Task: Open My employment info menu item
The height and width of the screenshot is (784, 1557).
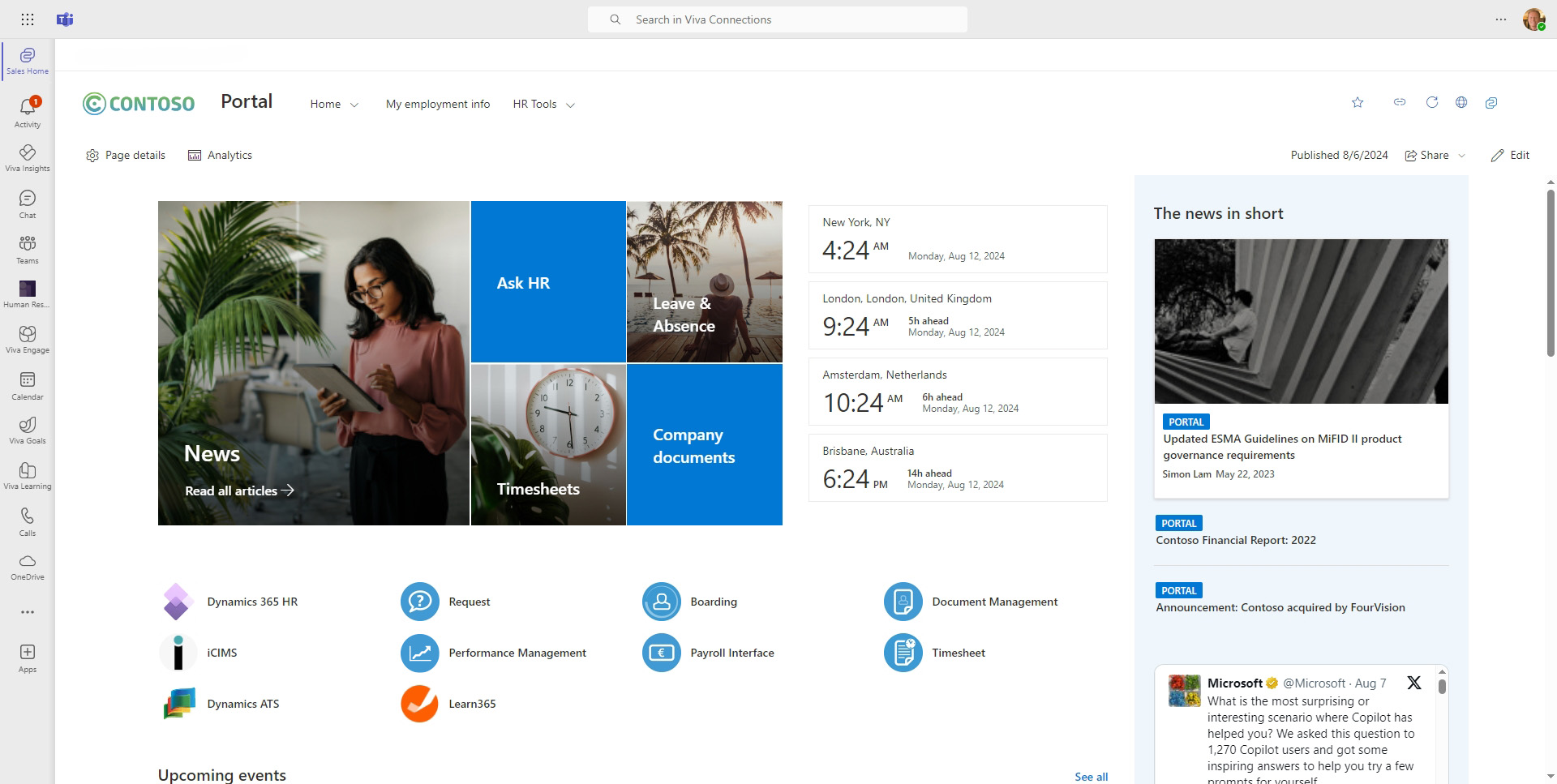Action: point(438,104)
